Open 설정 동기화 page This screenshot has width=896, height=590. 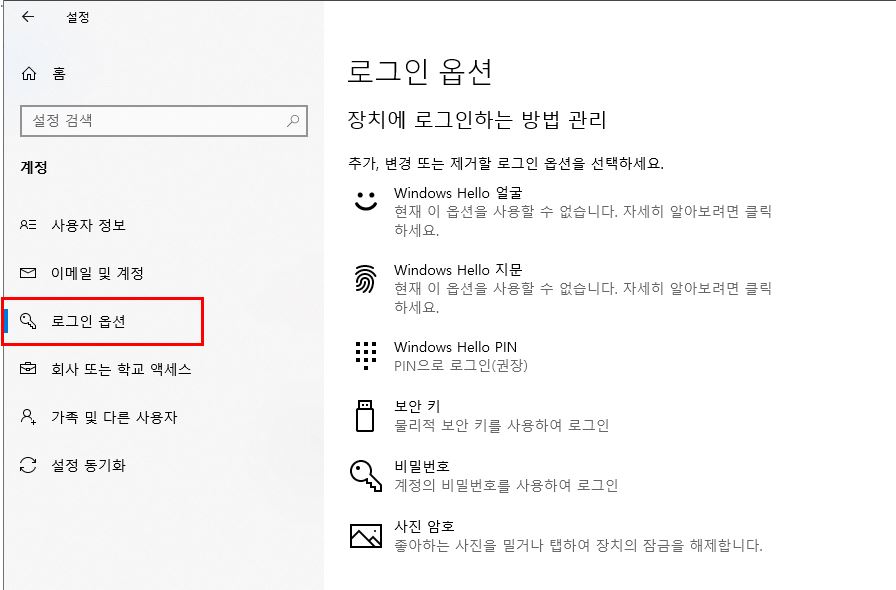tap(89, 465)
